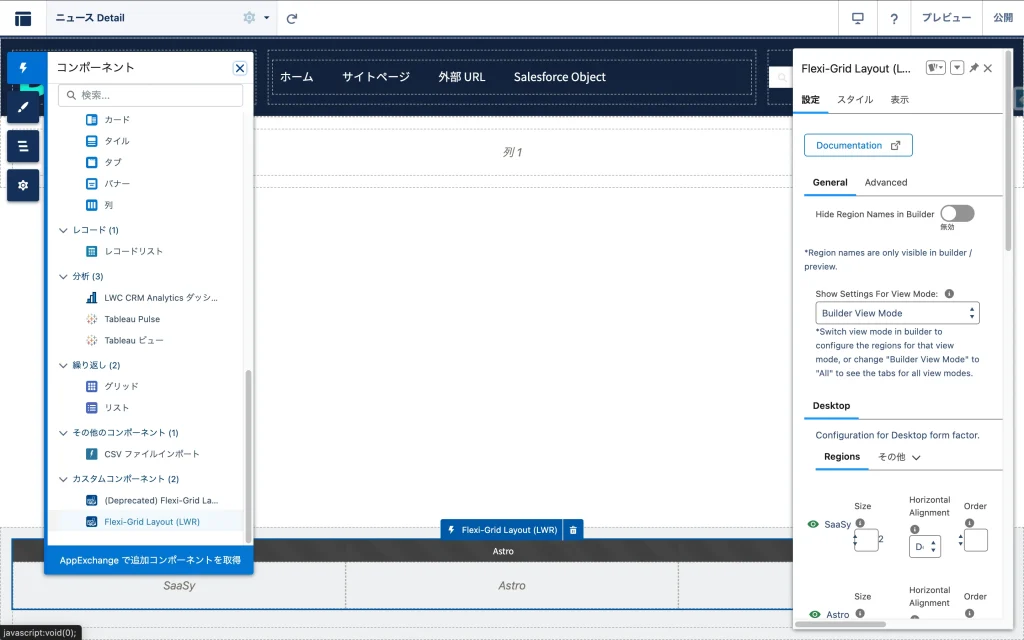Screen dimensions: 1024x640
Task: Open the Settings gear in left sidebar
Action: (x=23, y=185)
